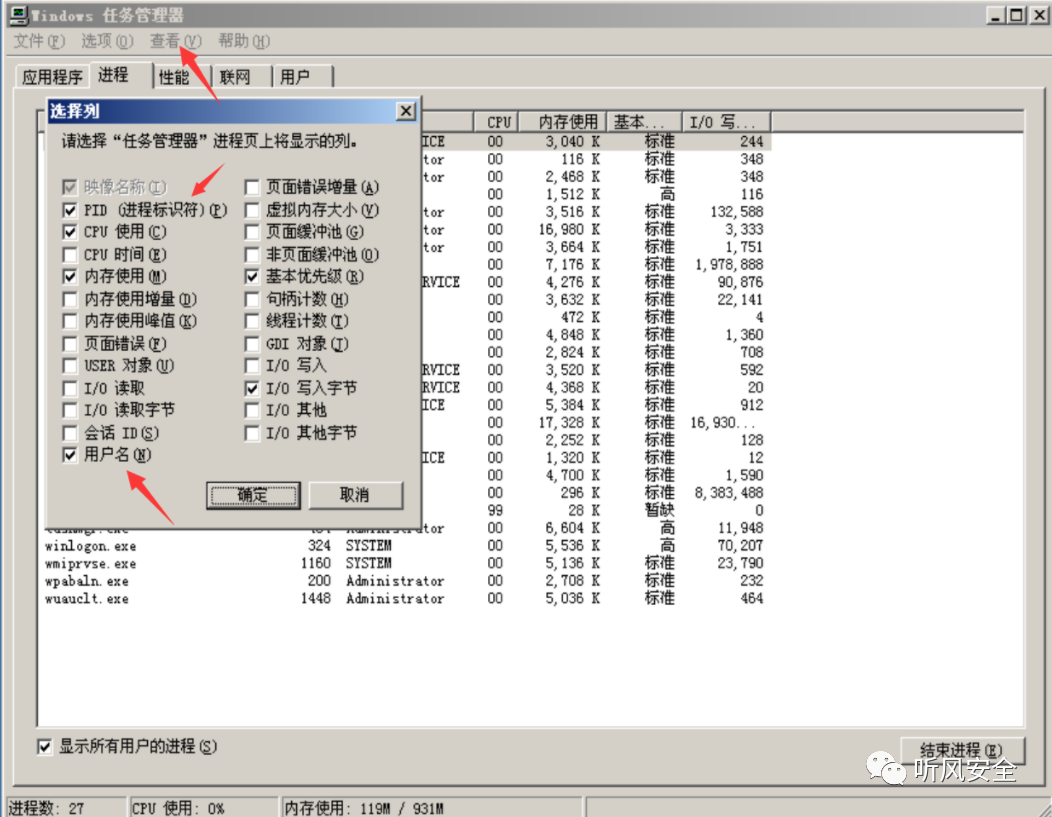
Task: Click 内存使用: 119M / 931M status
Action: 431,808
